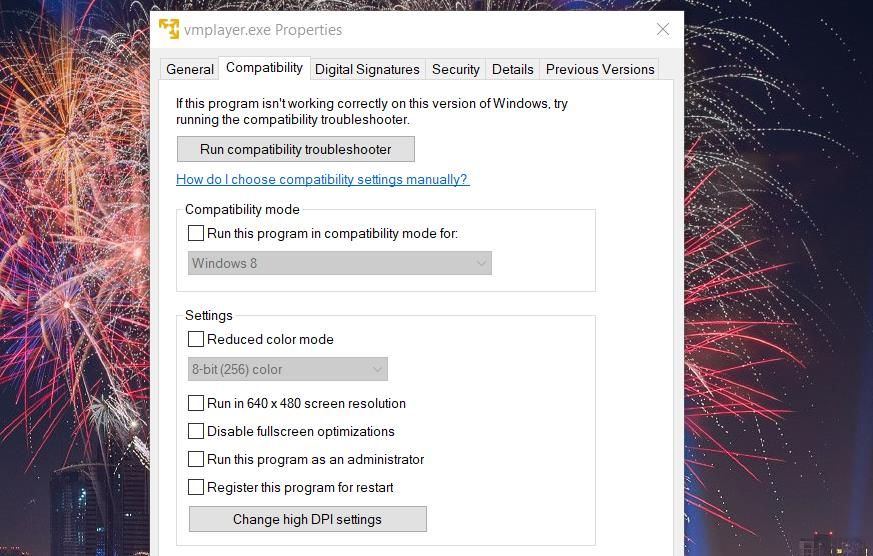Open the Security tab

455,69
